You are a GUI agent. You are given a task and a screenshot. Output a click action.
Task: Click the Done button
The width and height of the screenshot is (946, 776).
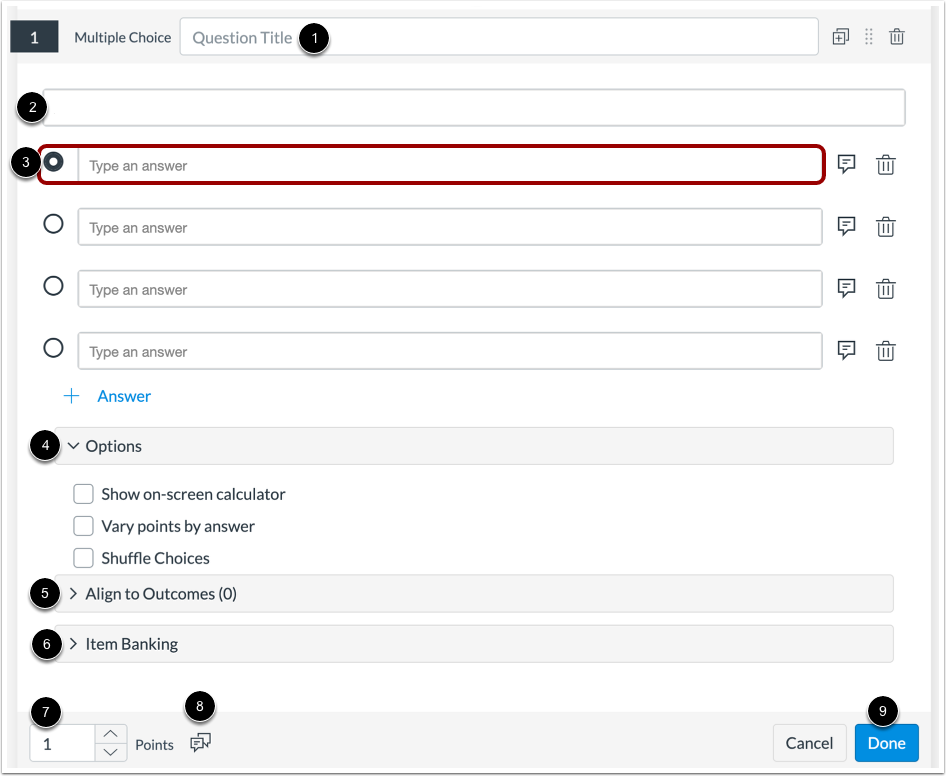[x=886, y=743]
